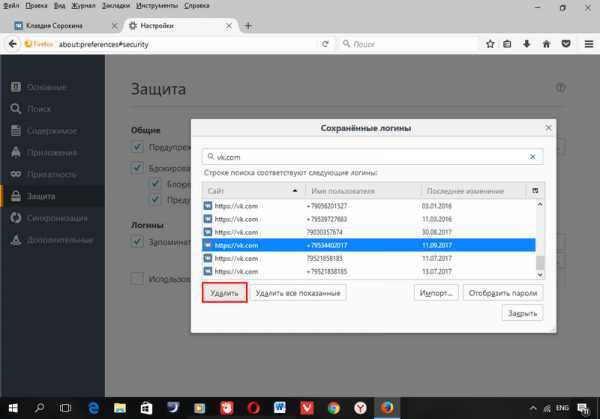The width and height of the screenshot is (600, 419).
Task: Open the Windows Start menu
Action: coord(13,408)
